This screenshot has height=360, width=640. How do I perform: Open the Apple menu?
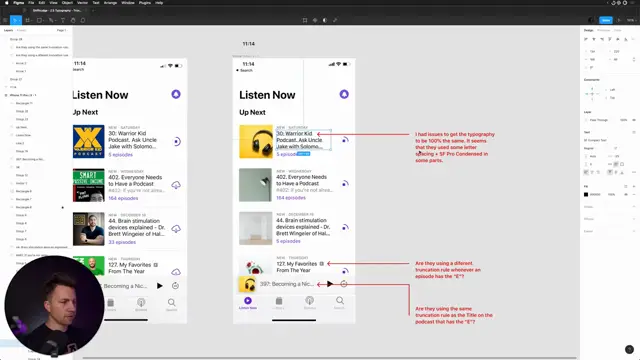pyautogui.click(x=7, y=2)
